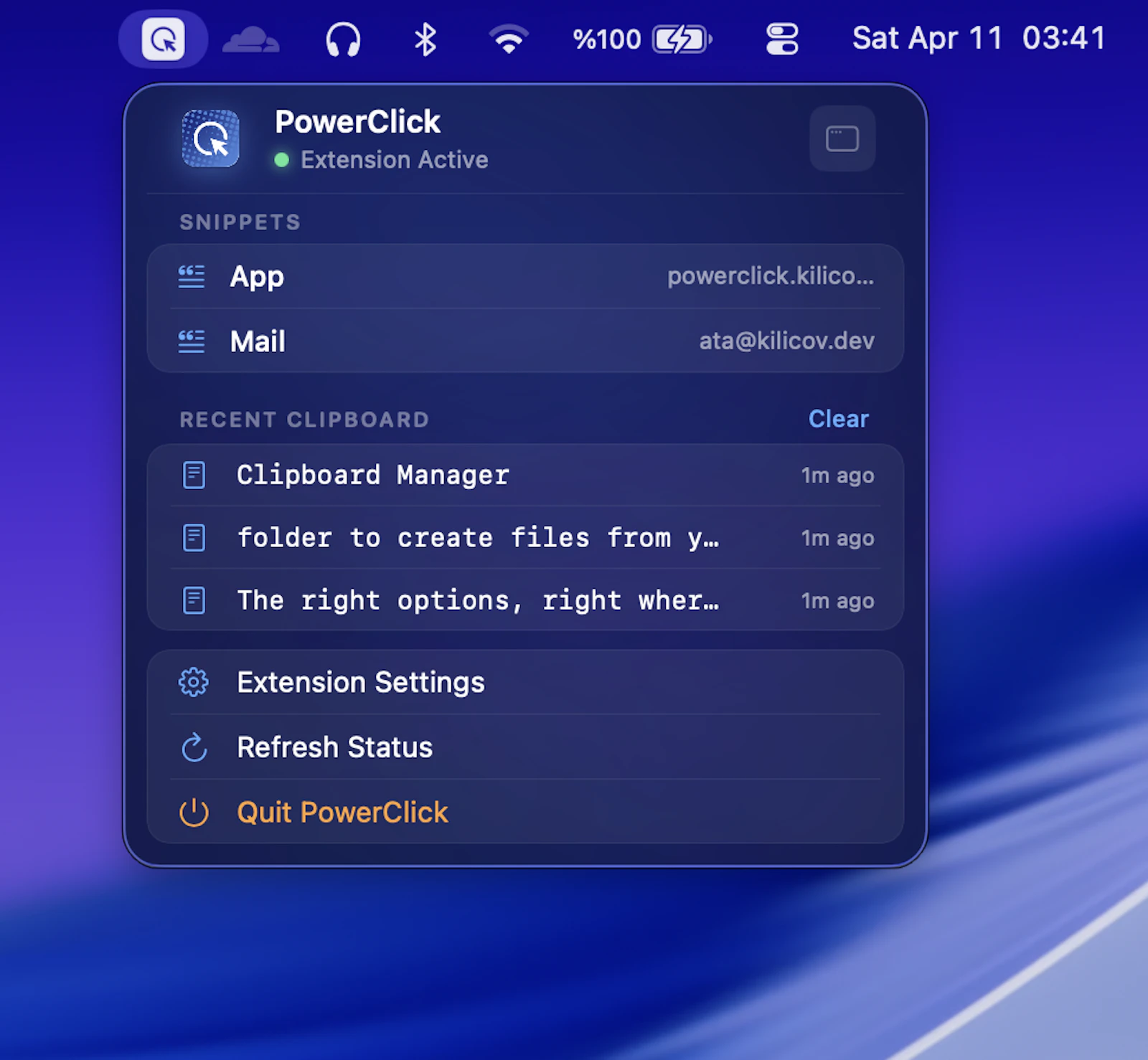Open the headphones audio menu bar icon
The image size is (1148, 1060).
[343, 39]
